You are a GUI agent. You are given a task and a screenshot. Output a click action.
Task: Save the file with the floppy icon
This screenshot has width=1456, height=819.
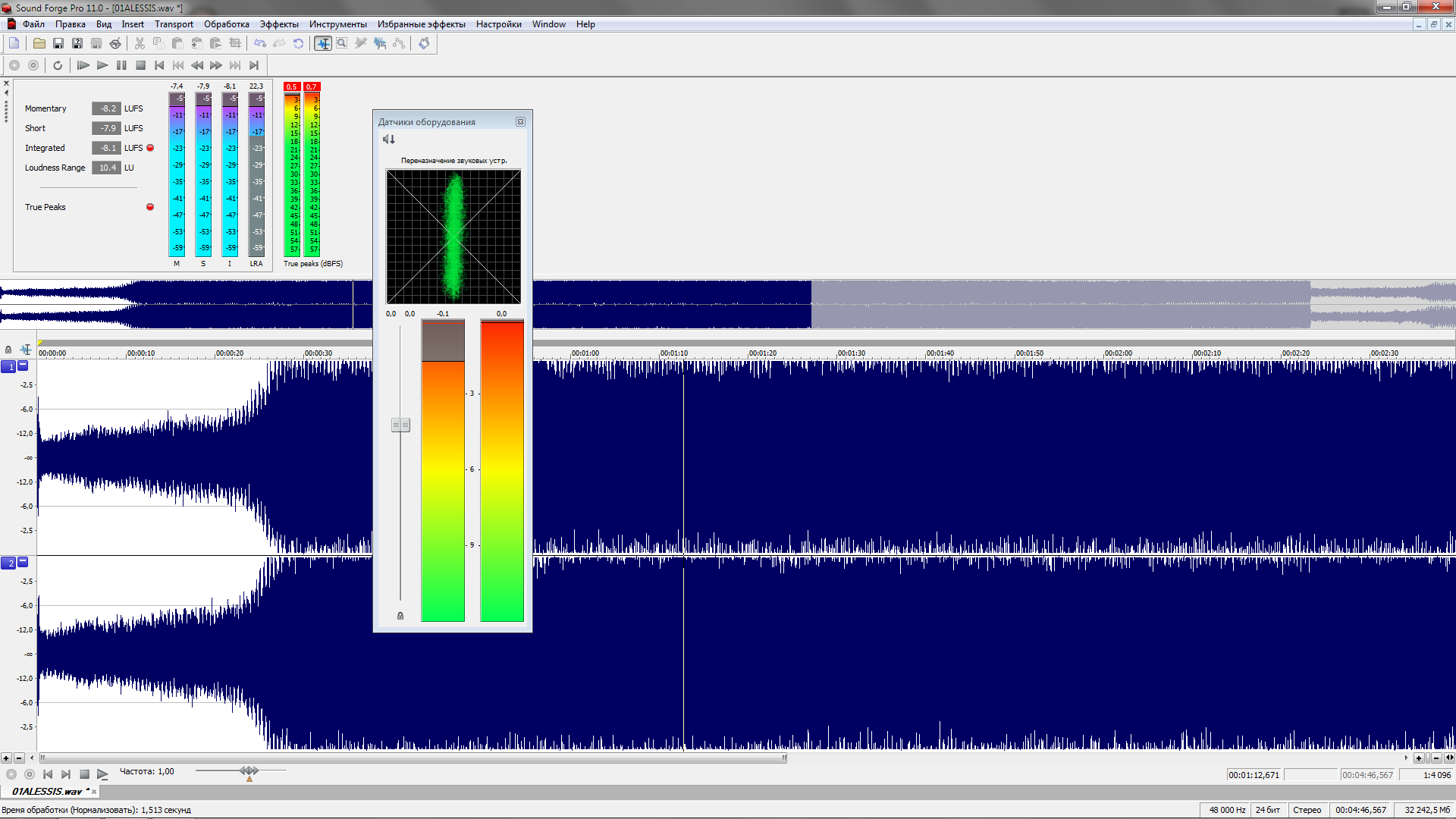[x=58, y=43]
